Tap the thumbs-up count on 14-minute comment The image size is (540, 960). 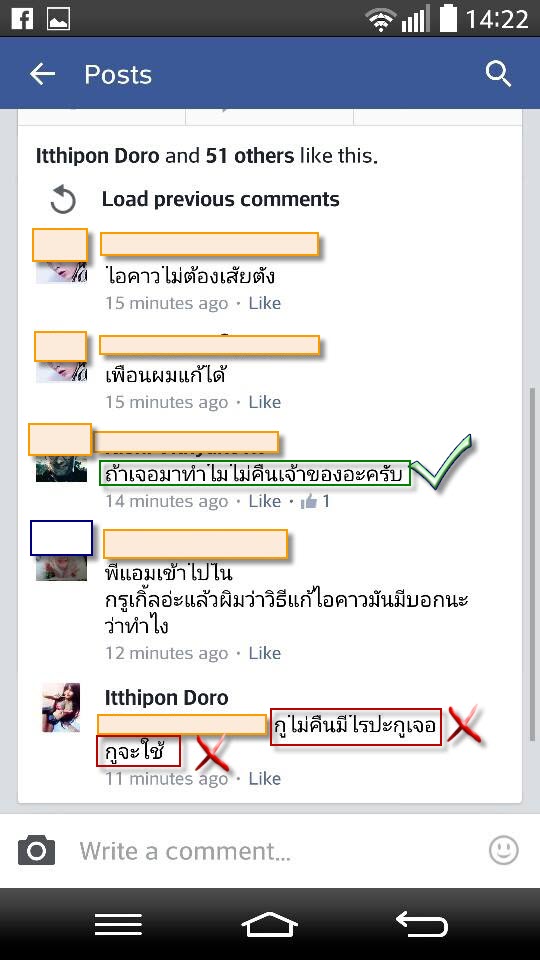point(315,501)
